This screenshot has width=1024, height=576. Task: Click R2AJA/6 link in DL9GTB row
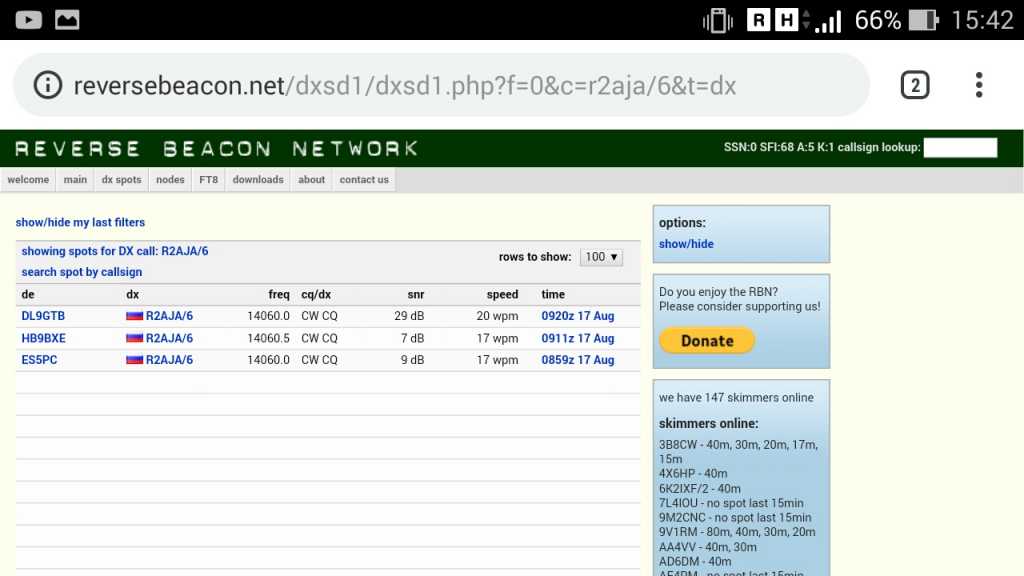169,316
